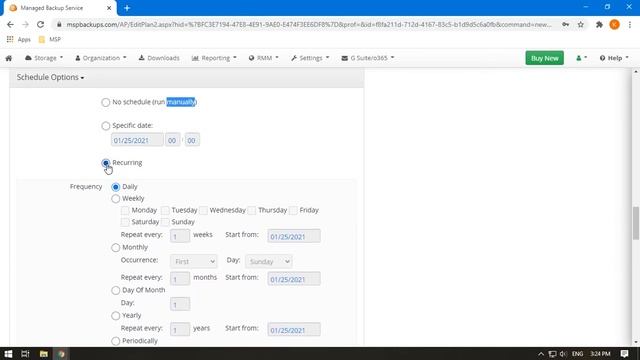The image size is (640, 360).
Task: Open the notification center icon
Action: [x=624, y=353]
